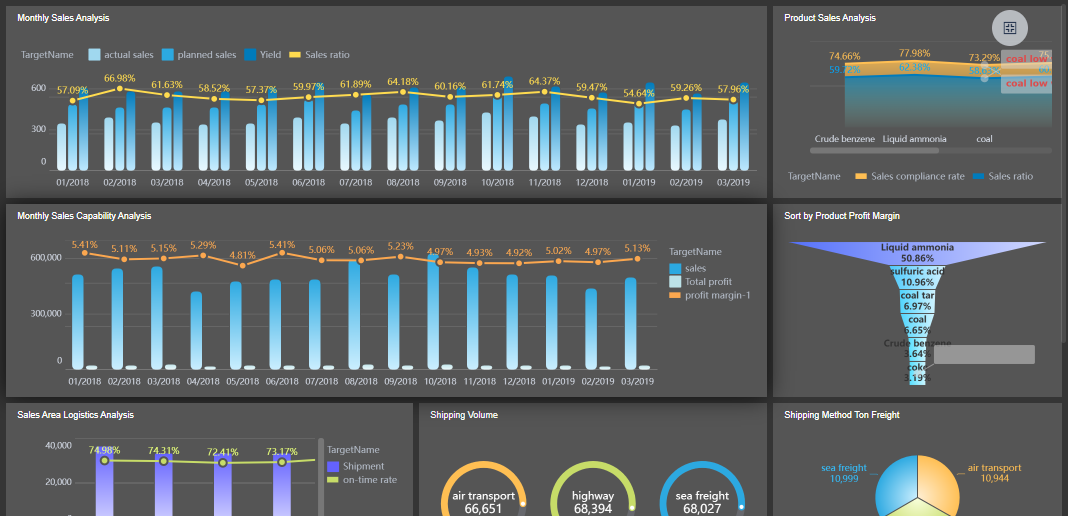Toggle profit margin-1 legend entry

(675, 295)
